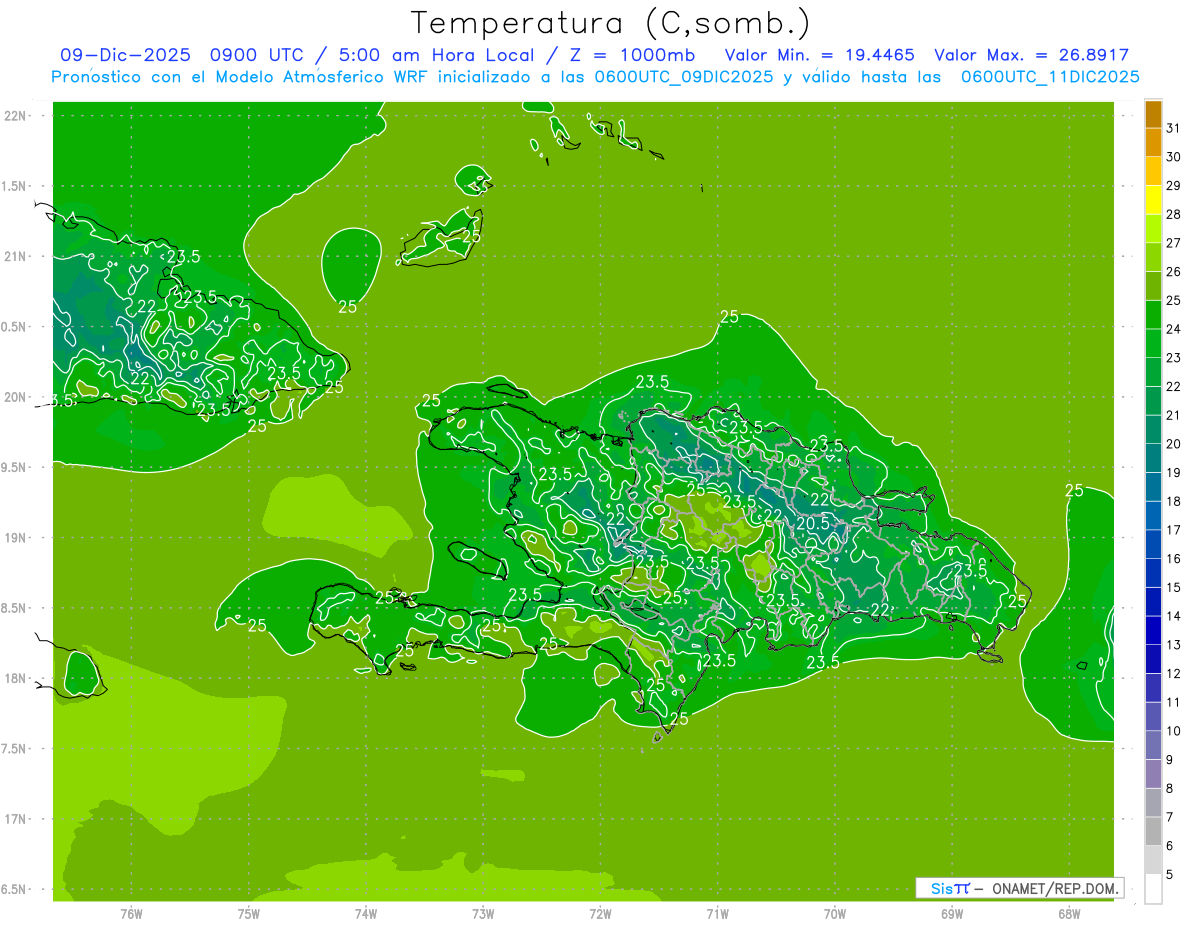Click the "31" value on the color scale
Image resolution: width=1200 pixels, height=927 pixels.
[x=1174, y=128]
